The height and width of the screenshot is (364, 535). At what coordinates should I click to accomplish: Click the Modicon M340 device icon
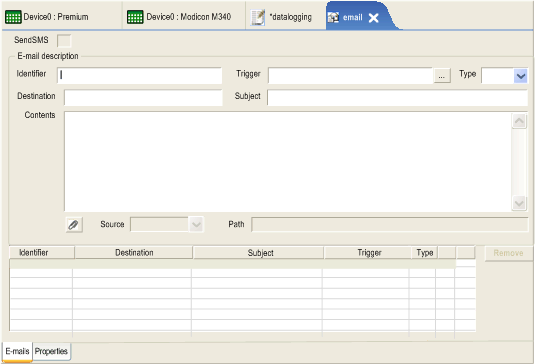point(135,17)
